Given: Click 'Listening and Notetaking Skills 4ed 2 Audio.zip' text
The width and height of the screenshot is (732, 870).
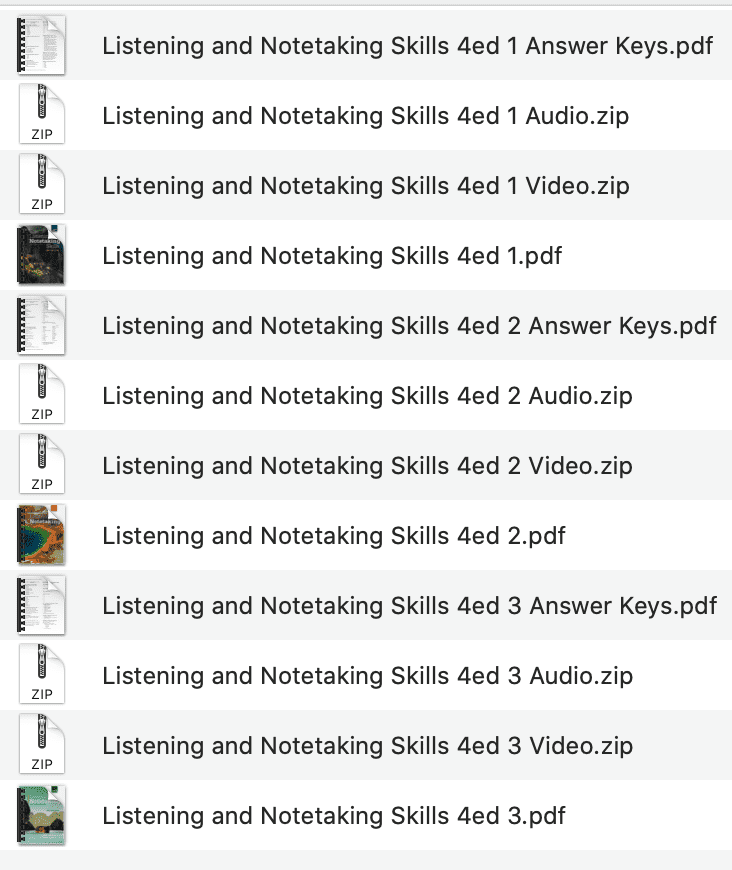Looking at the screenshot, I should click(365, 395).
